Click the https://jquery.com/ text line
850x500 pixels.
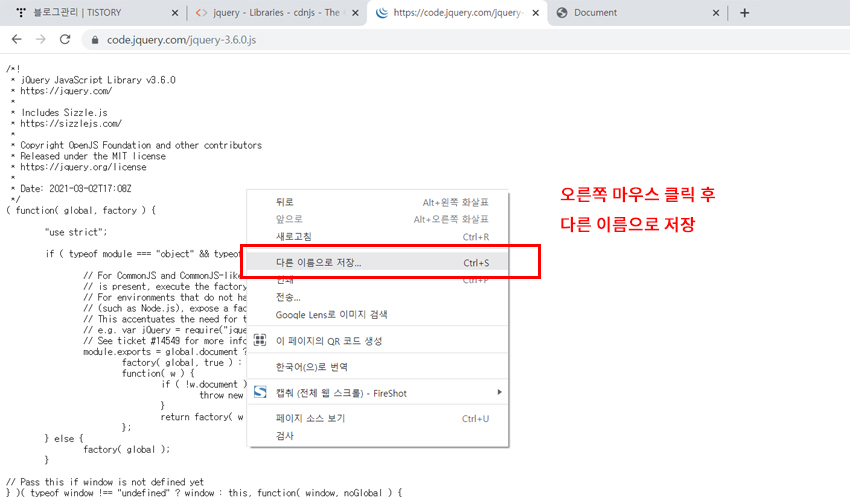pyautogui.click(x=66, y=91)
